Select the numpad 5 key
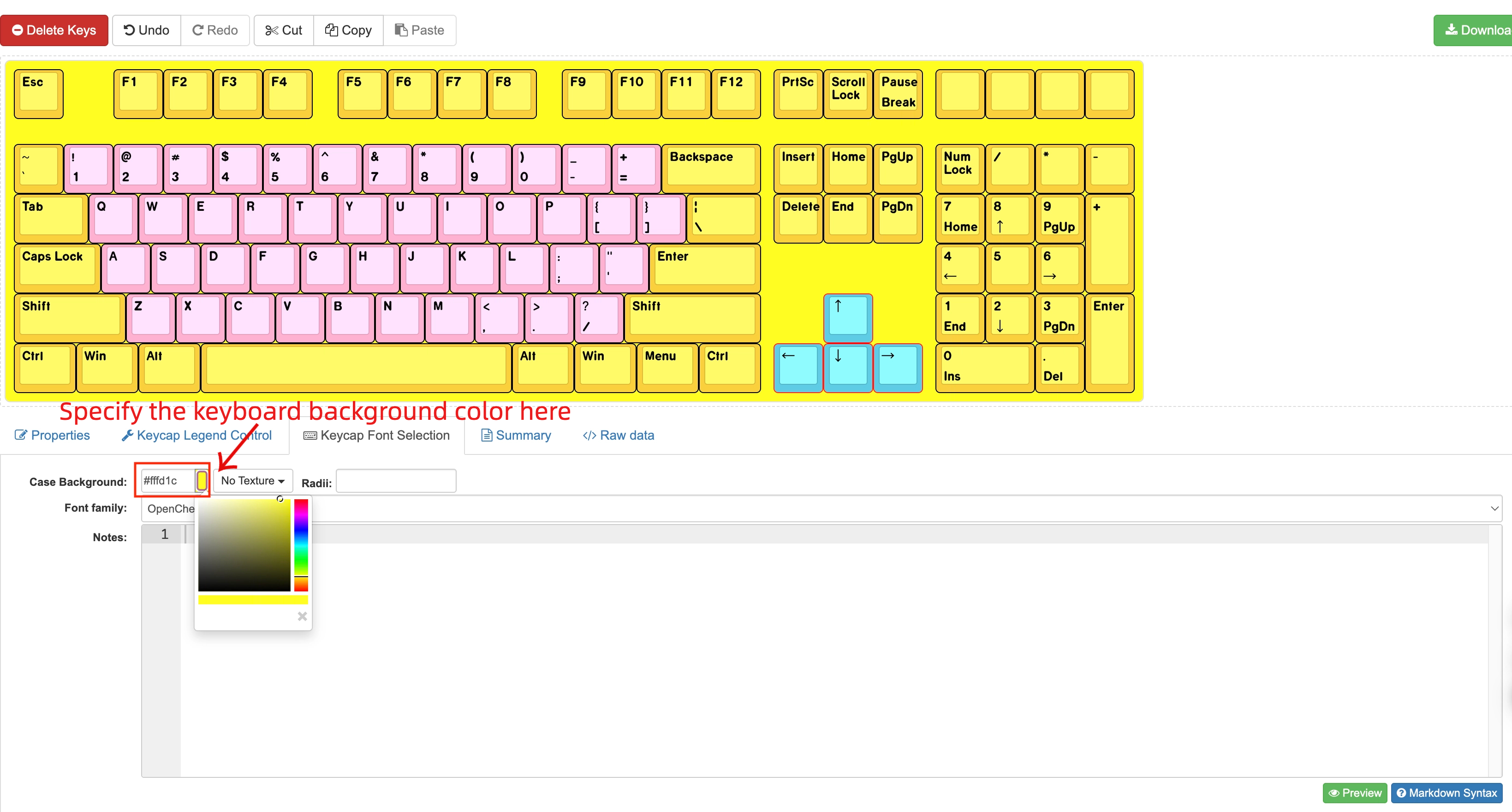The width and height of the screenshot is (1512, 812). coord(1010,269)
